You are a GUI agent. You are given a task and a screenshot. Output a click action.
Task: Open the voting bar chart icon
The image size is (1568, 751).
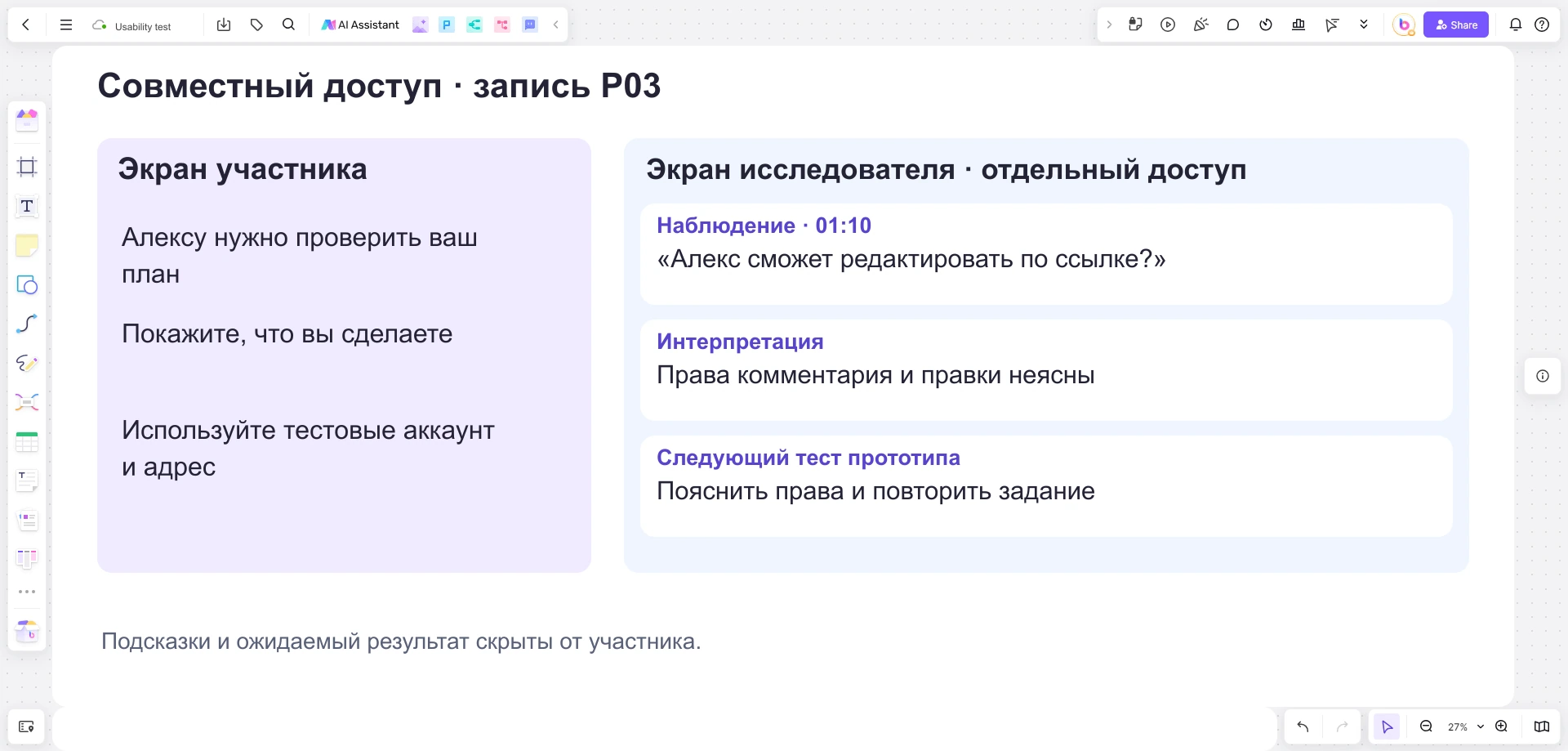(1298, 25)
